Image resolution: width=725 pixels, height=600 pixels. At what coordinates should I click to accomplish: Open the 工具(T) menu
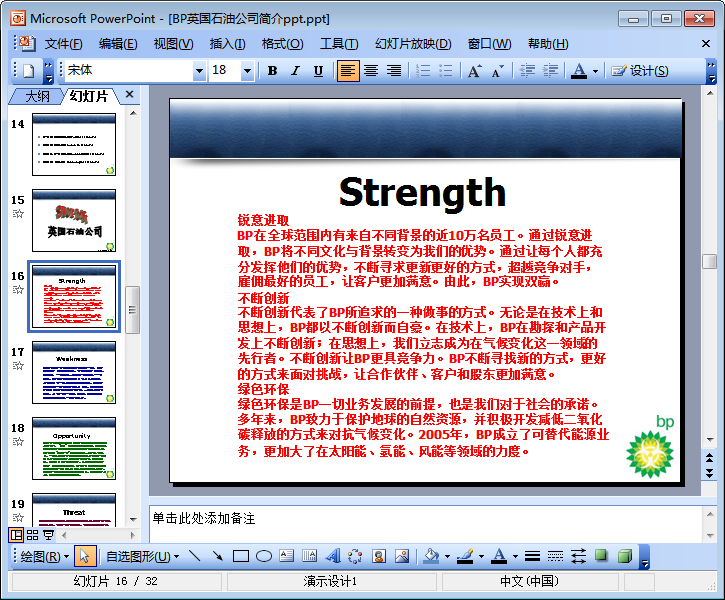339,44
